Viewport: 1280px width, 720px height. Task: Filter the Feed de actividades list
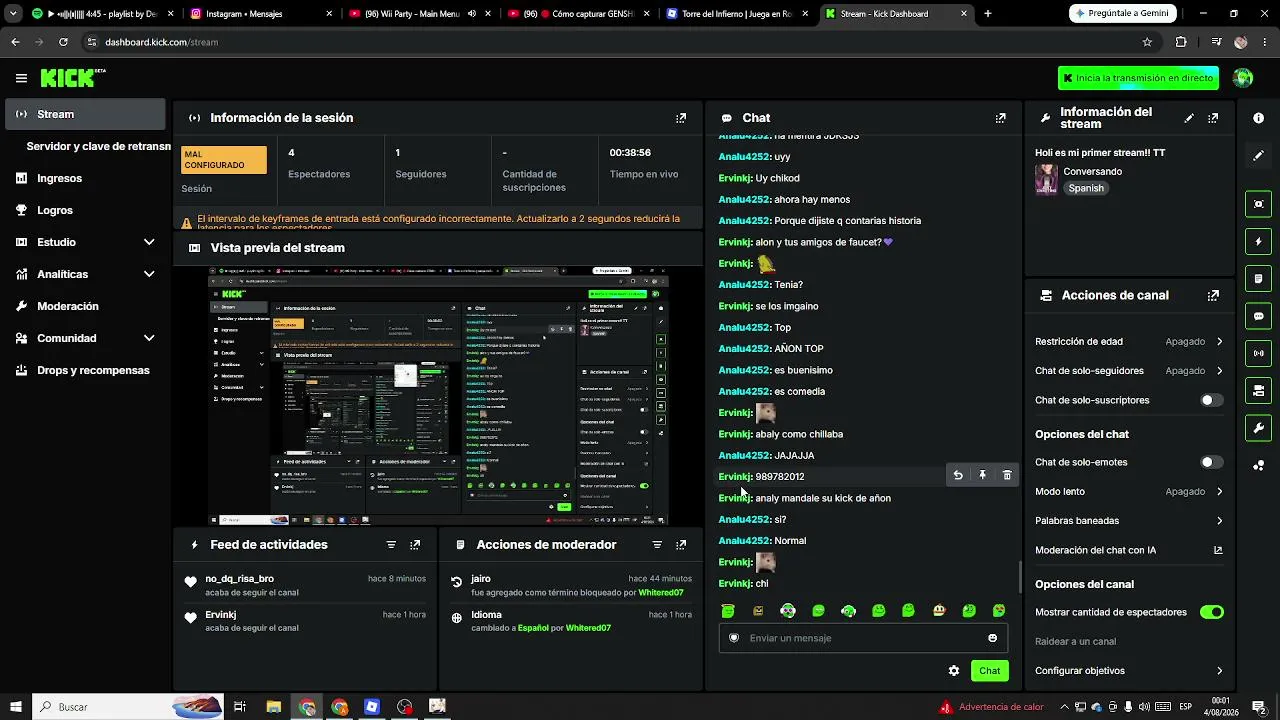click(391, 545)
